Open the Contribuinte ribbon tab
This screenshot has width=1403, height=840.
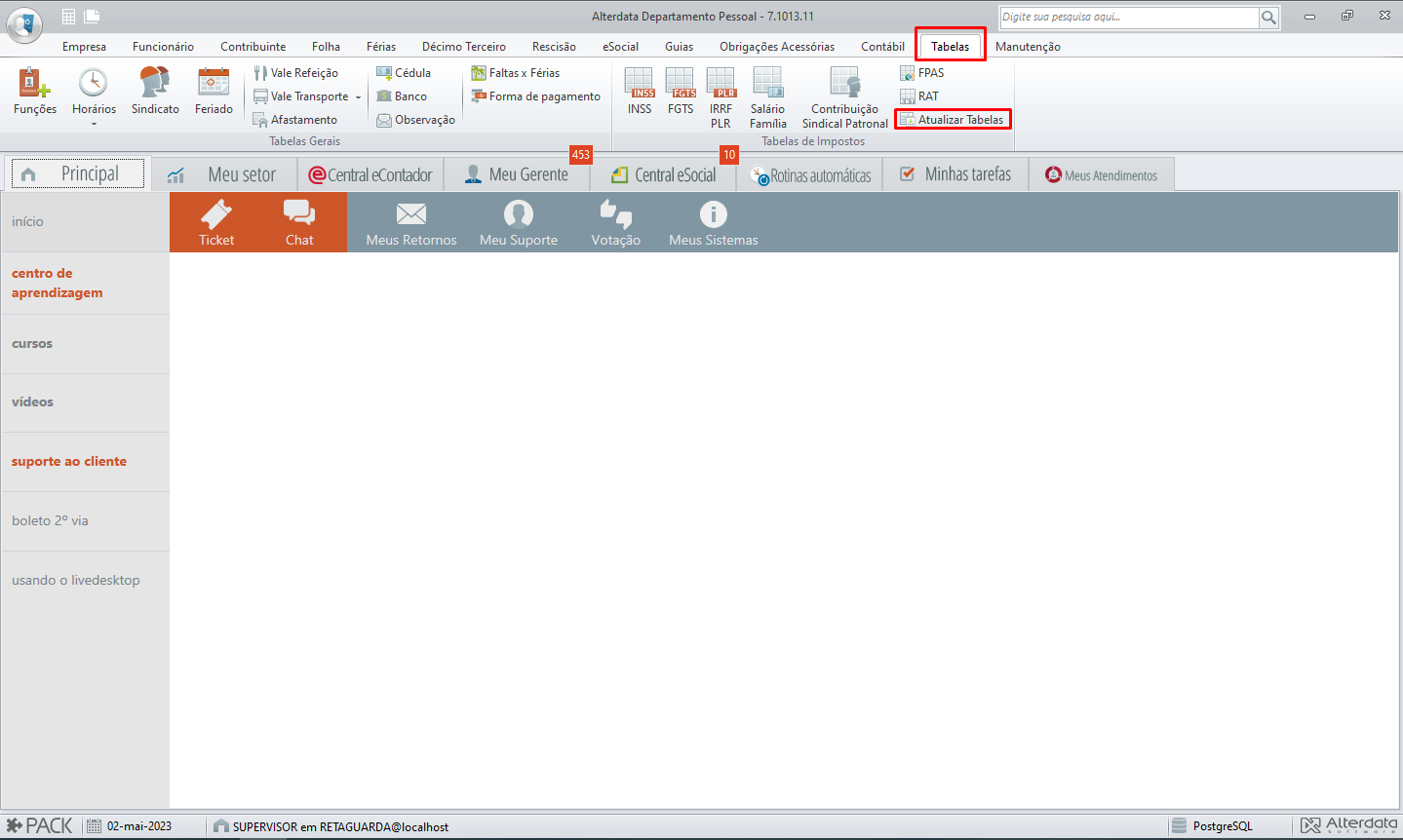point(253,47)
